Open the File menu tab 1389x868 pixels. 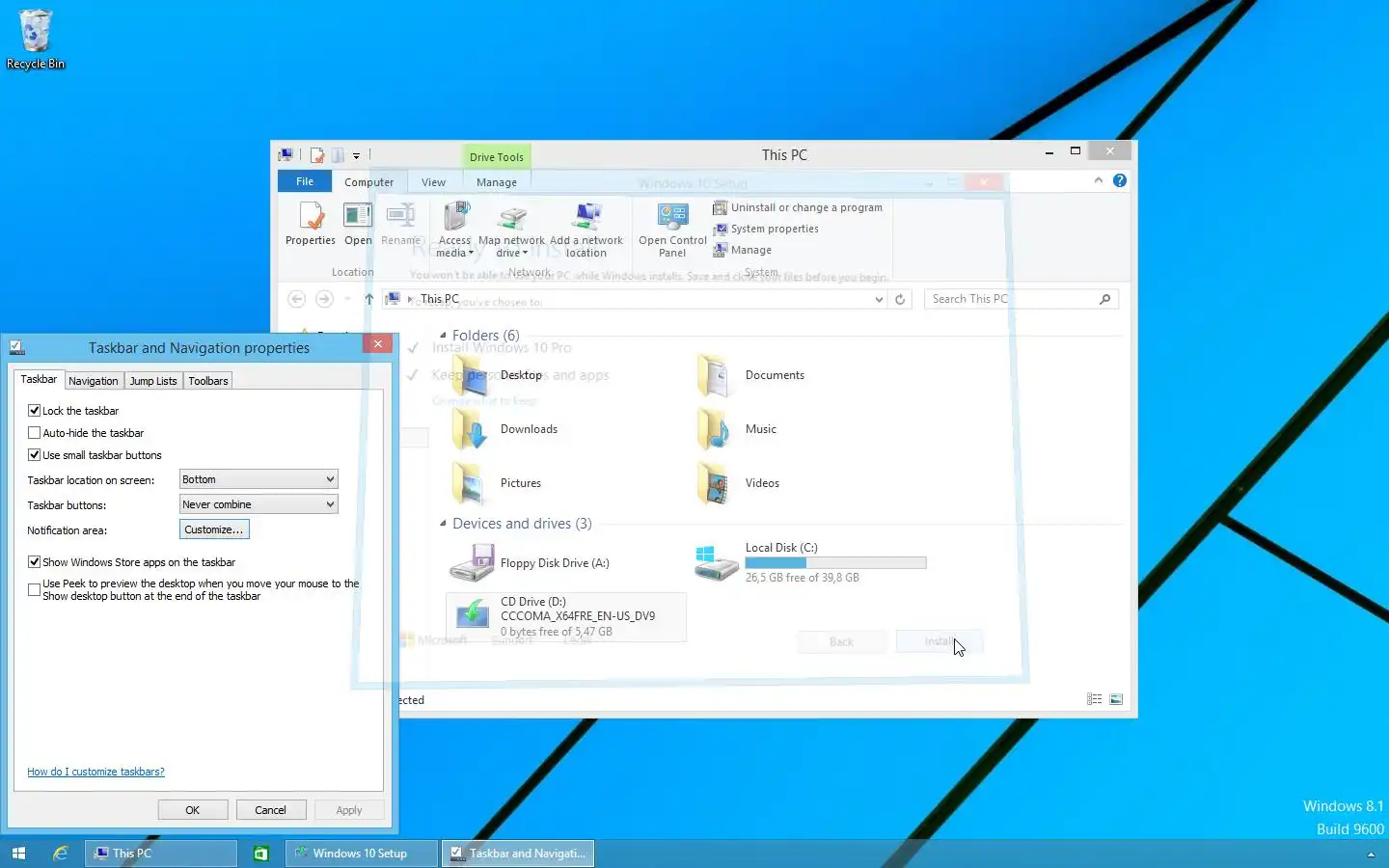tap(305, 181)
